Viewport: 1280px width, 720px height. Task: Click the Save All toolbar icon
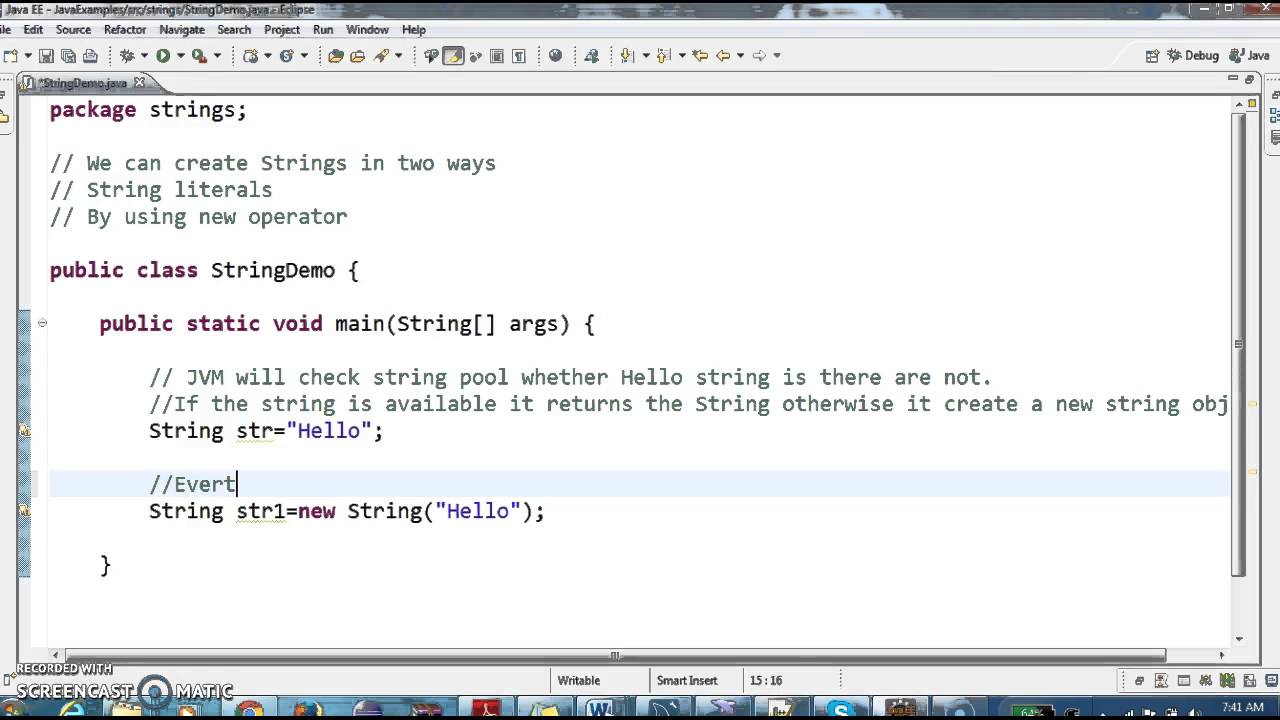68,56
